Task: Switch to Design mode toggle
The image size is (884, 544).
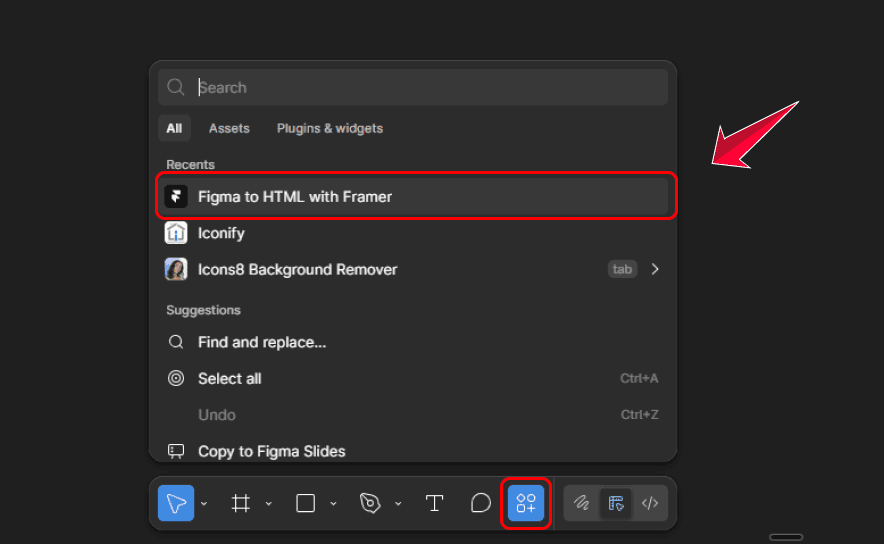Action: (616, 503)
